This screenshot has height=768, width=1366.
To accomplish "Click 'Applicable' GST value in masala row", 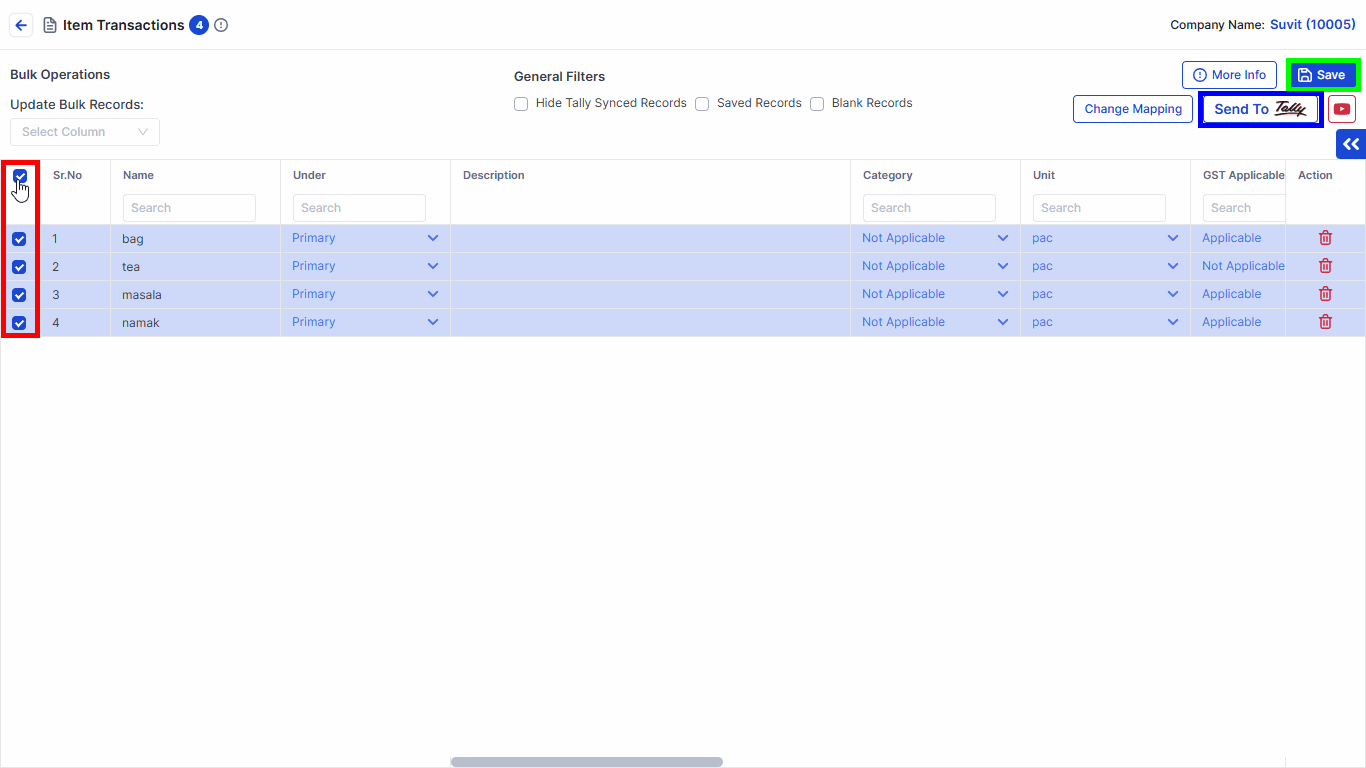I will (1232, 294).
